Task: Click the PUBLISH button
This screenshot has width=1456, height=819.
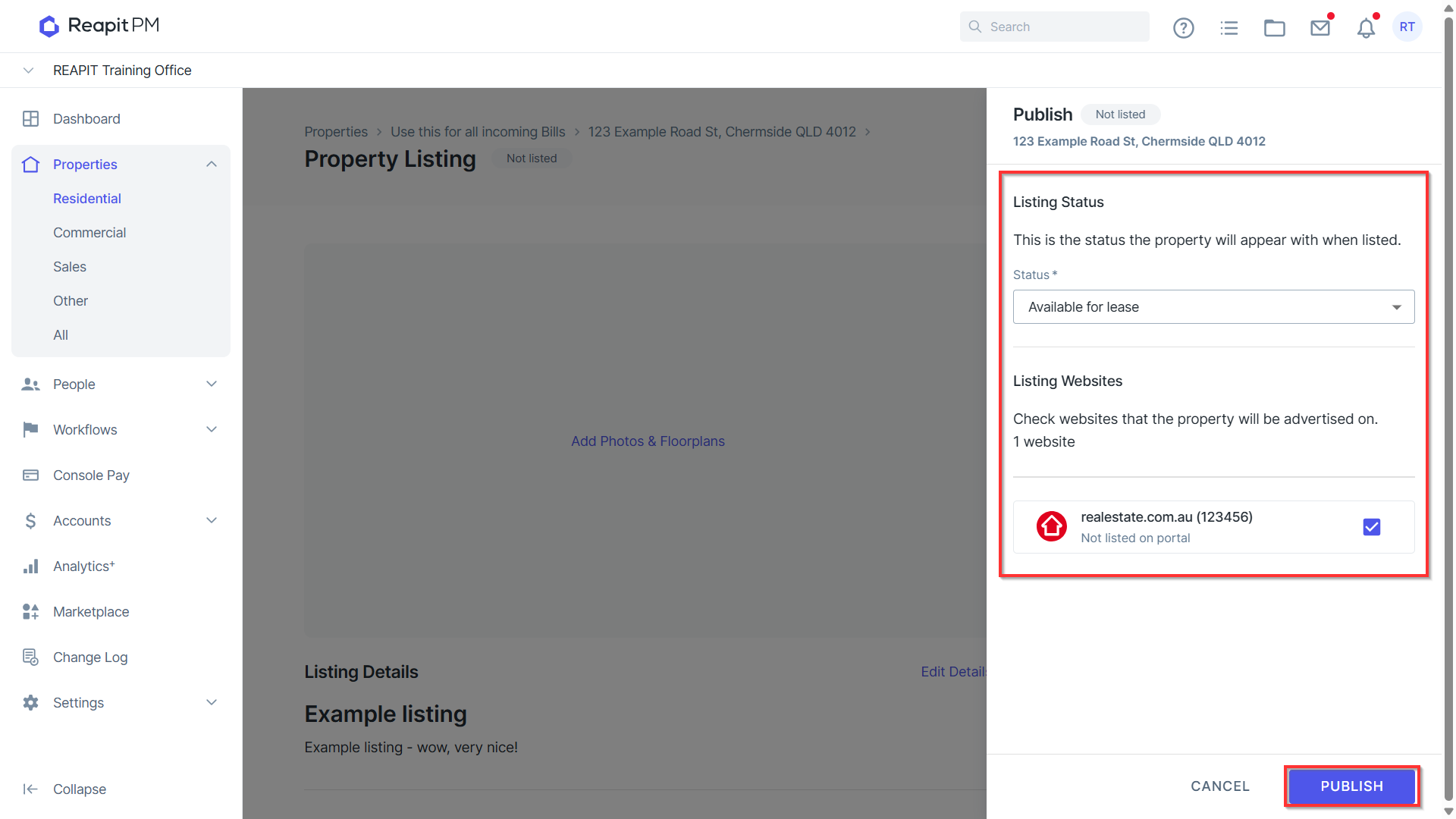Action: coord(1351,786)
